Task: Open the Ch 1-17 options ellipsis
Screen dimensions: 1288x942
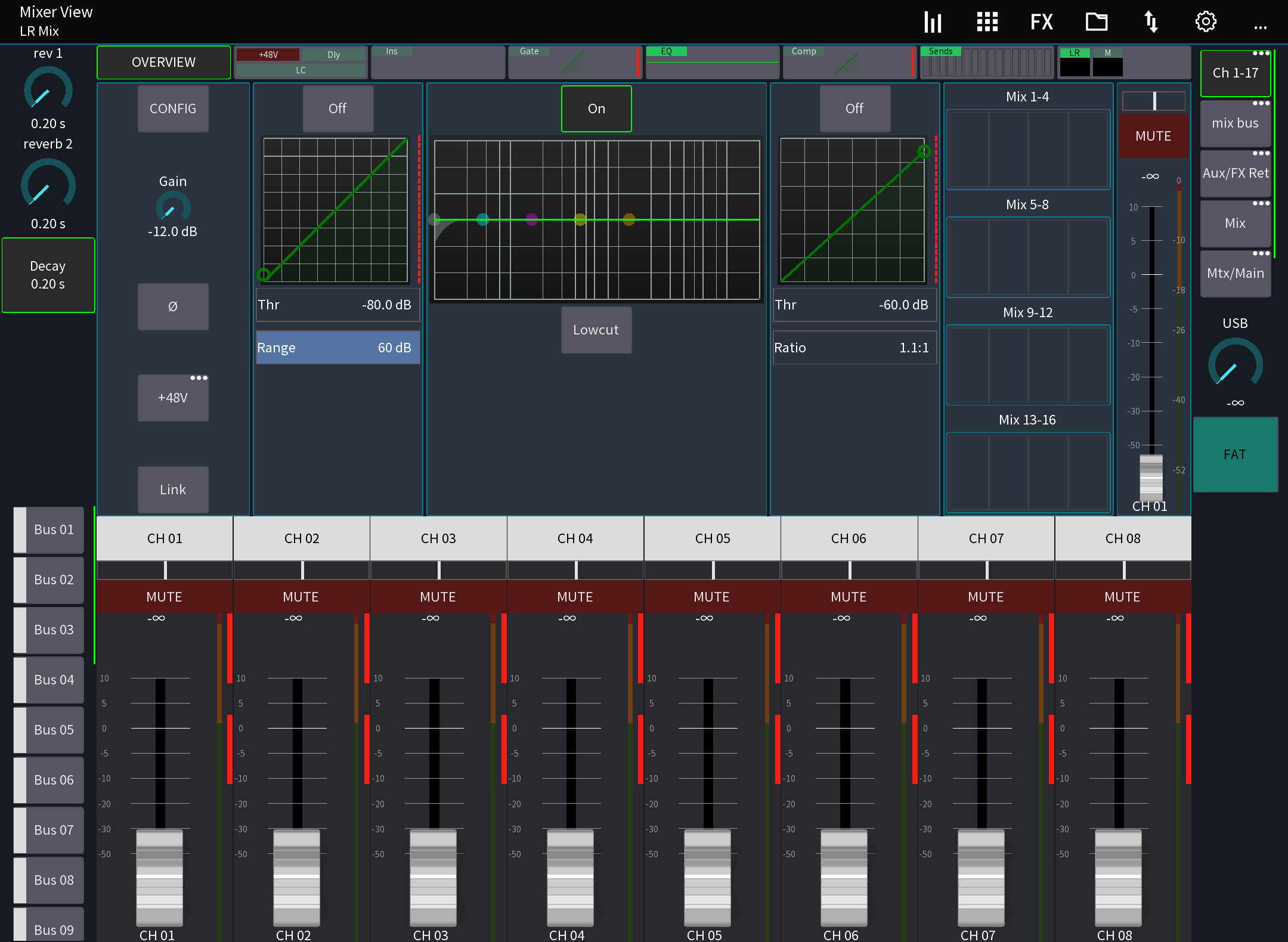Action: 1262,54
